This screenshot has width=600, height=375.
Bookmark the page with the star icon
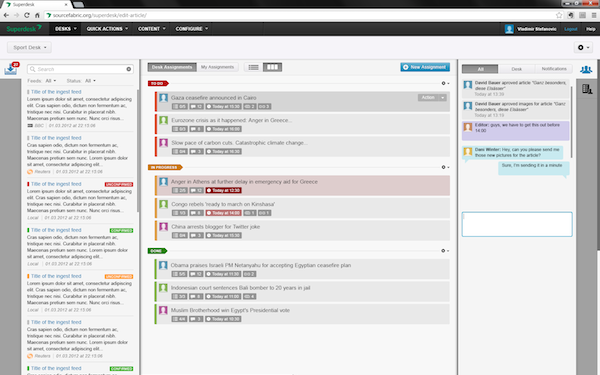point(559,15)
